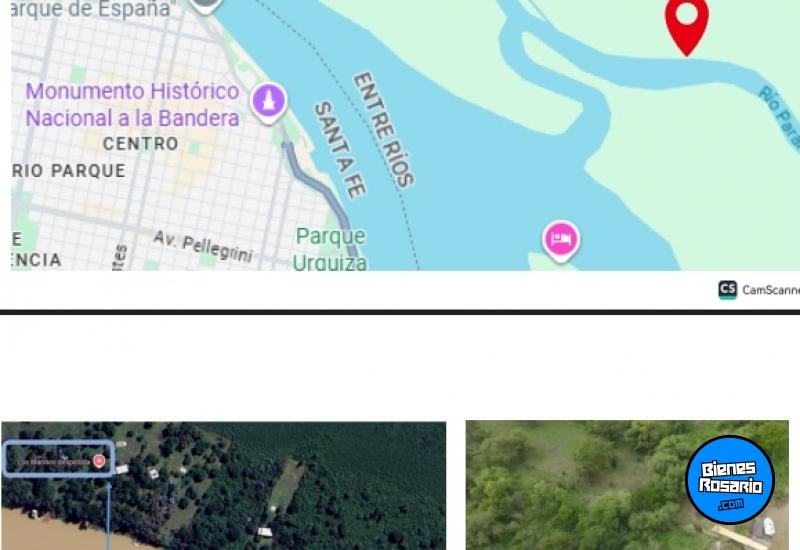Screen dimensions: 800x550
Task: Open the pink hotel bed marker
Action: [x=561, y=240]
